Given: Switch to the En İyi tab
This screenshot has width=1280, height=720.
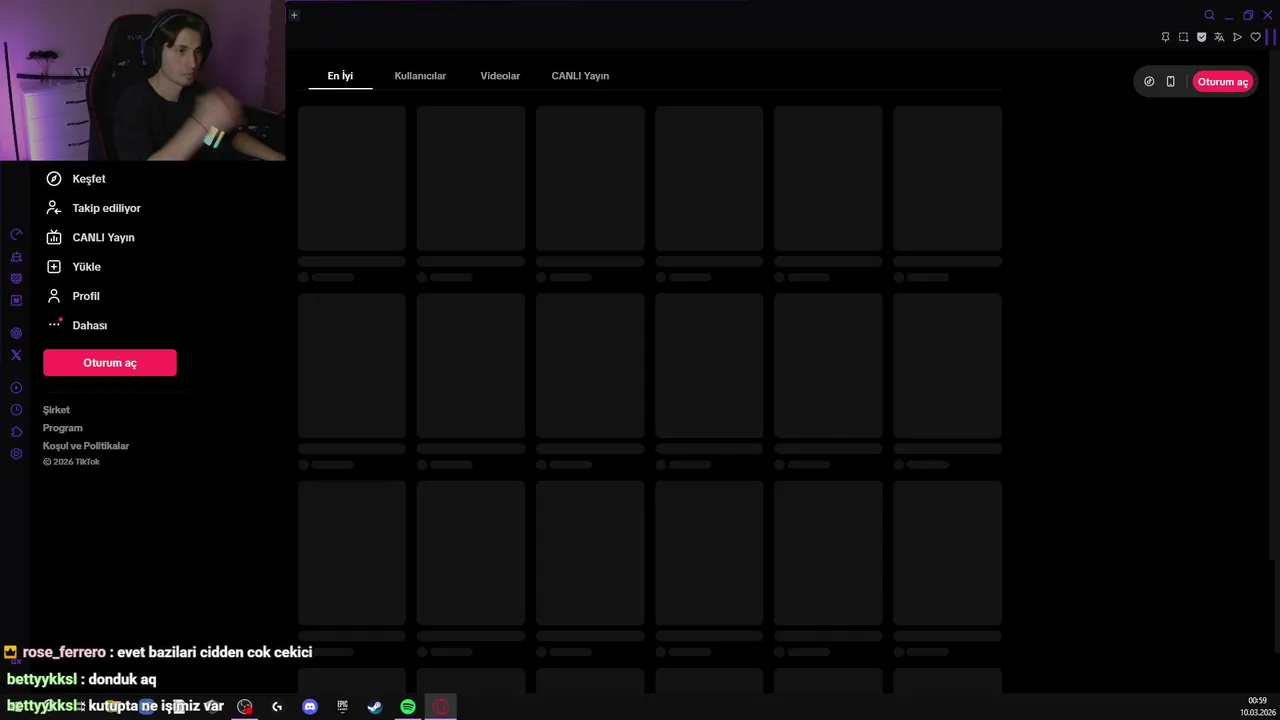Looking at the screenshot, I should (340, 76).
